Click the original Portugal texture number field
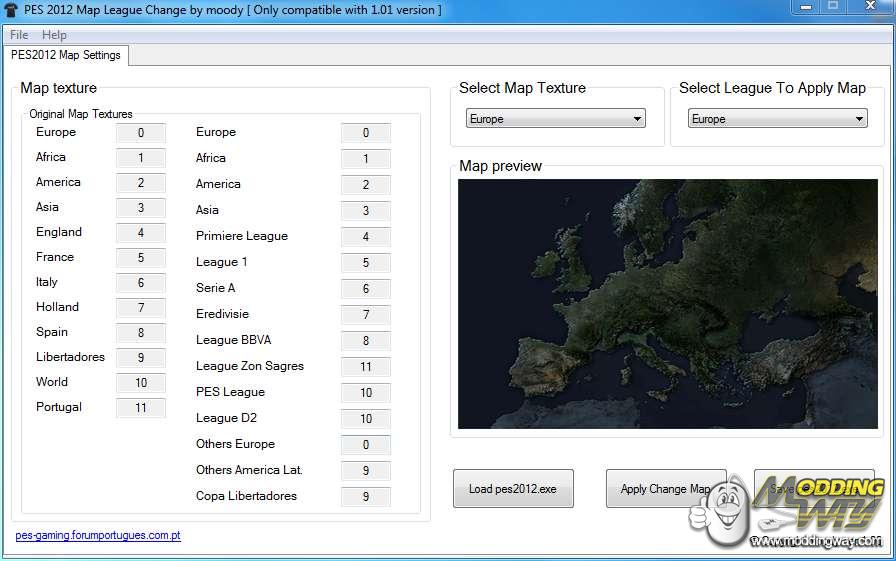 (141, 408)
